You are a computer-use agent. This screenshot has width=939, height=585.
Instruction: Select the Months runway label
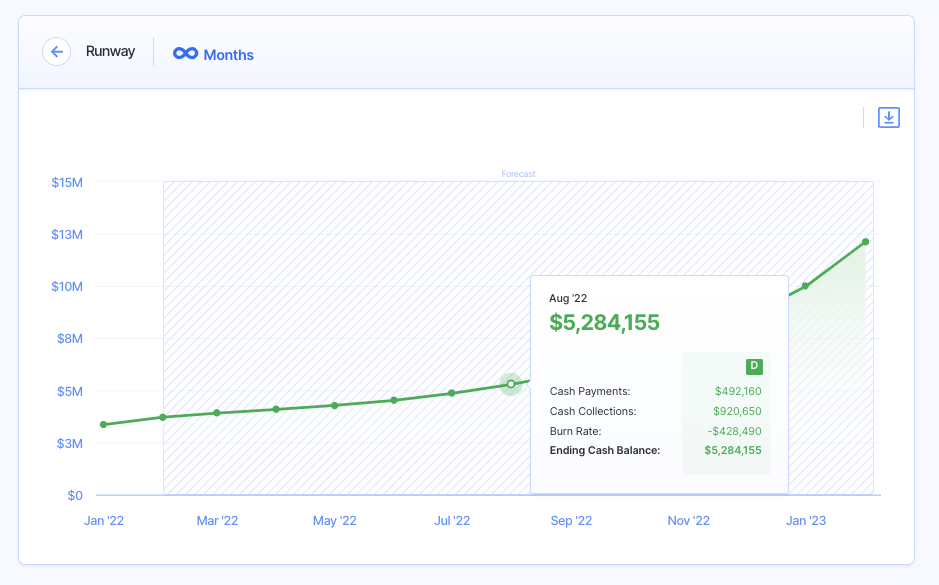coord(228,55)
